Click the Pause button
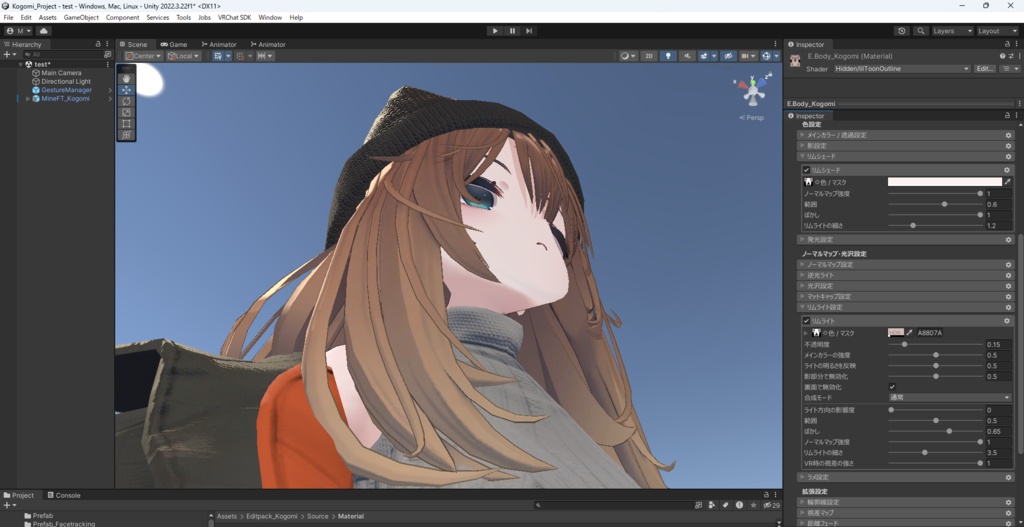1024x527 pixels. click(x=512, y=31)
